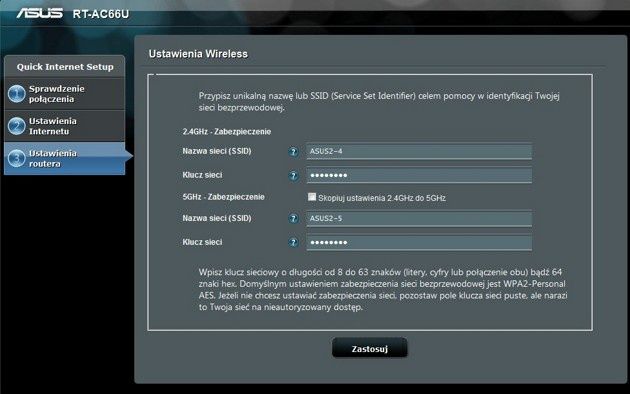This screenshot has width=630, height=394.
Task: Click the ASUS logo in header
Action: pos(39,13)
